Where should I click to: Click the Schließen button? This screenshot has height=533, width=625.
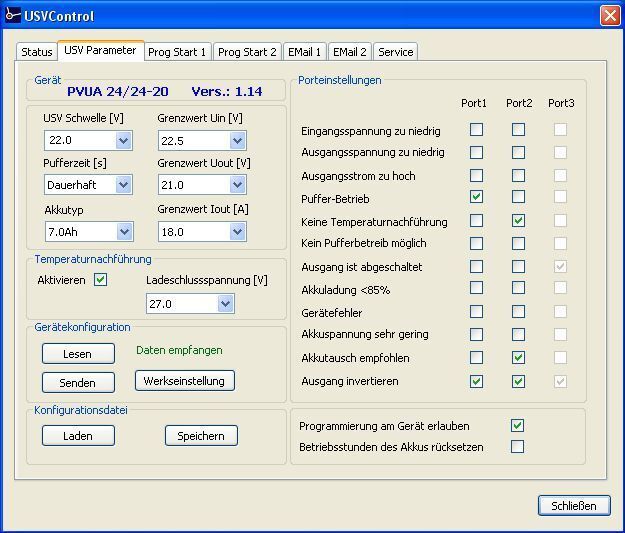pyautogui.click(x=574, y=505)
